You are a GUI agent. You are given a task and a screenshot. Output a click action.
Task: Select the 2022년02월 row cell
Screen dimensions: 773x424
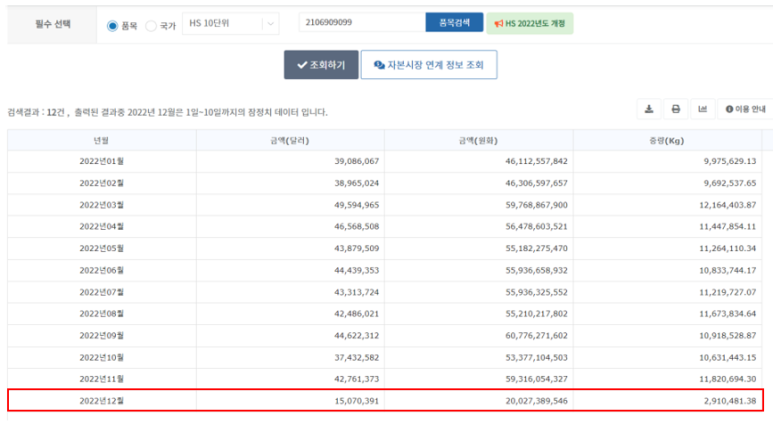pos(102,183)
